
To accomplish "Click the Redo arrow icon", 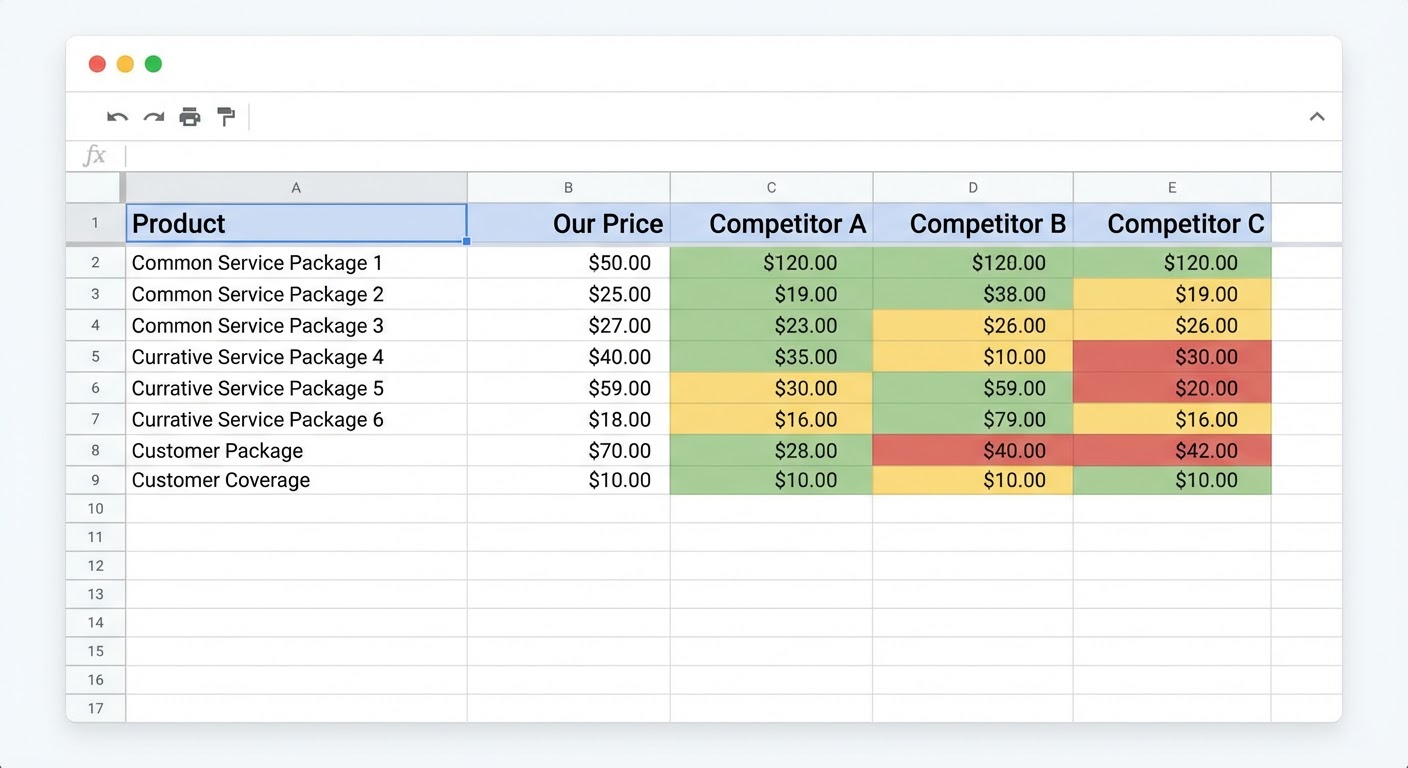I will 153,117.
